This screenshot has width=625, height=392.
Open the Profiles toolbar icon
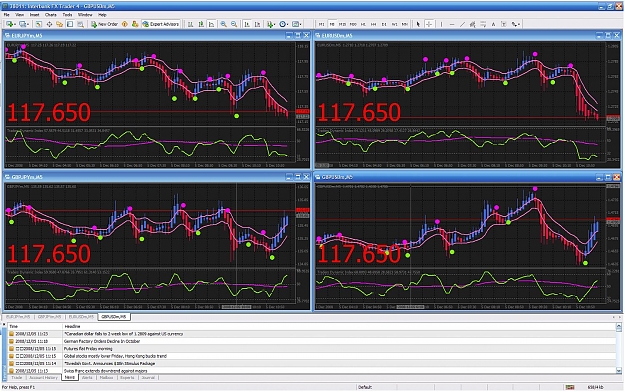24,24
